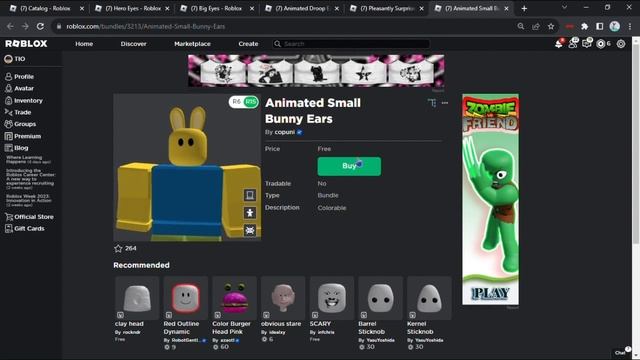Open Robux balance icon
640x360 pixels.
[x=601, y=44]
